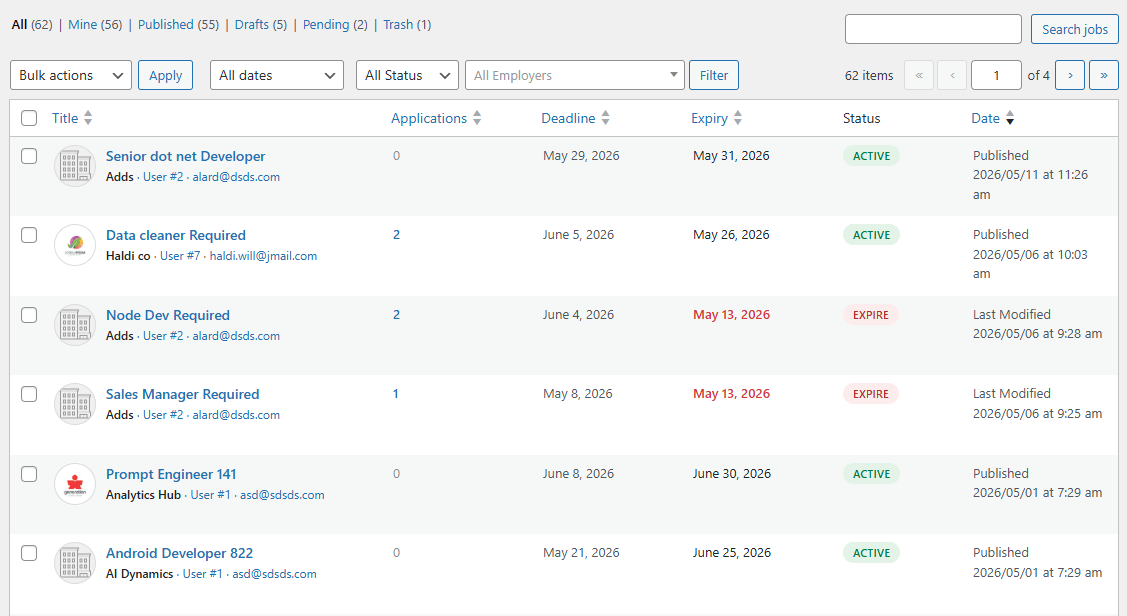Sort by Deadline using the sort arrows
This screenshot has height=616, width=1127.
[605, 118]
